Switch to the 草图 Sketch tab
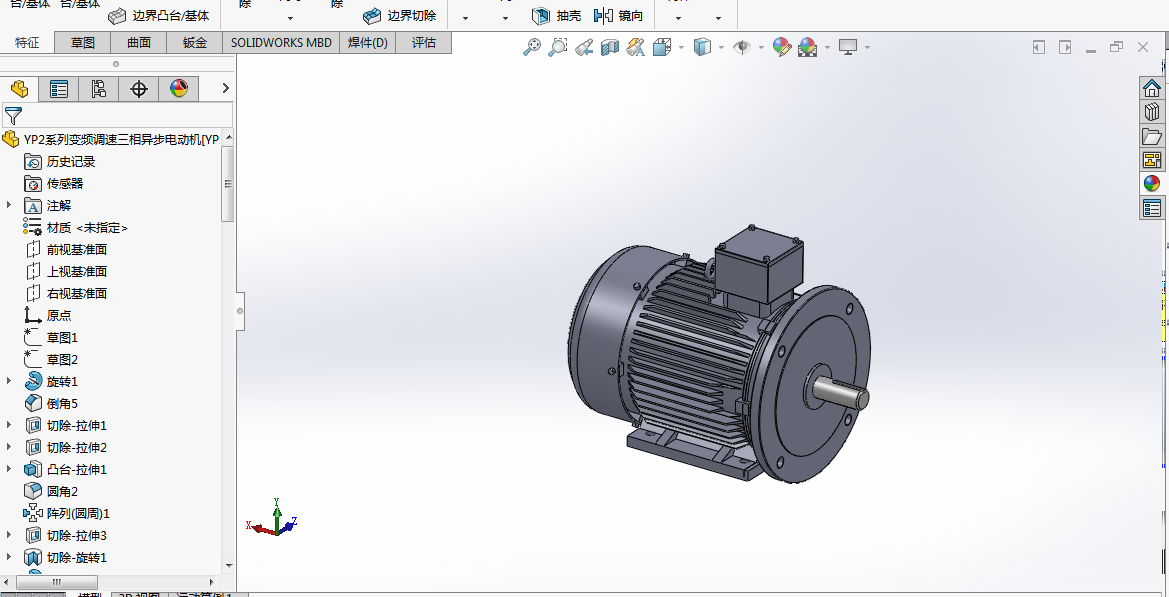 point(83,42)
